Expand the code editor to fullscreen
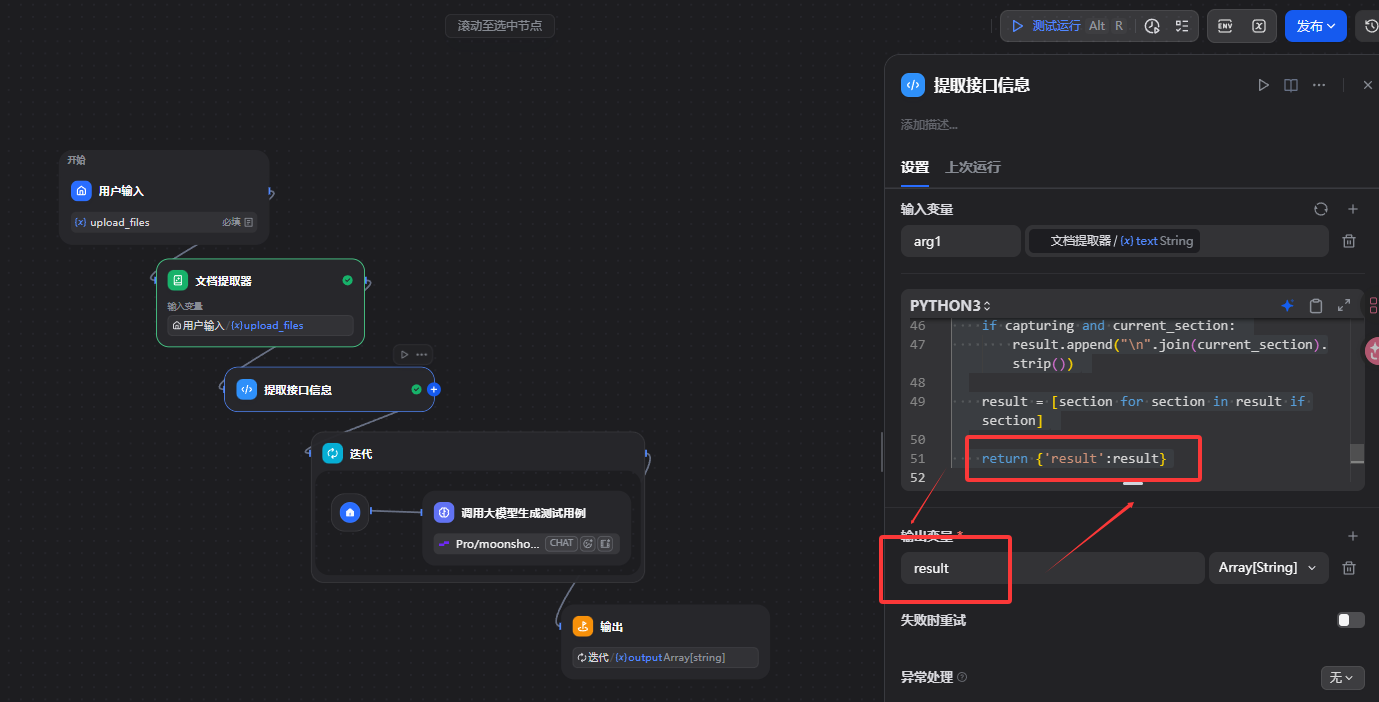 [1344, 306]
